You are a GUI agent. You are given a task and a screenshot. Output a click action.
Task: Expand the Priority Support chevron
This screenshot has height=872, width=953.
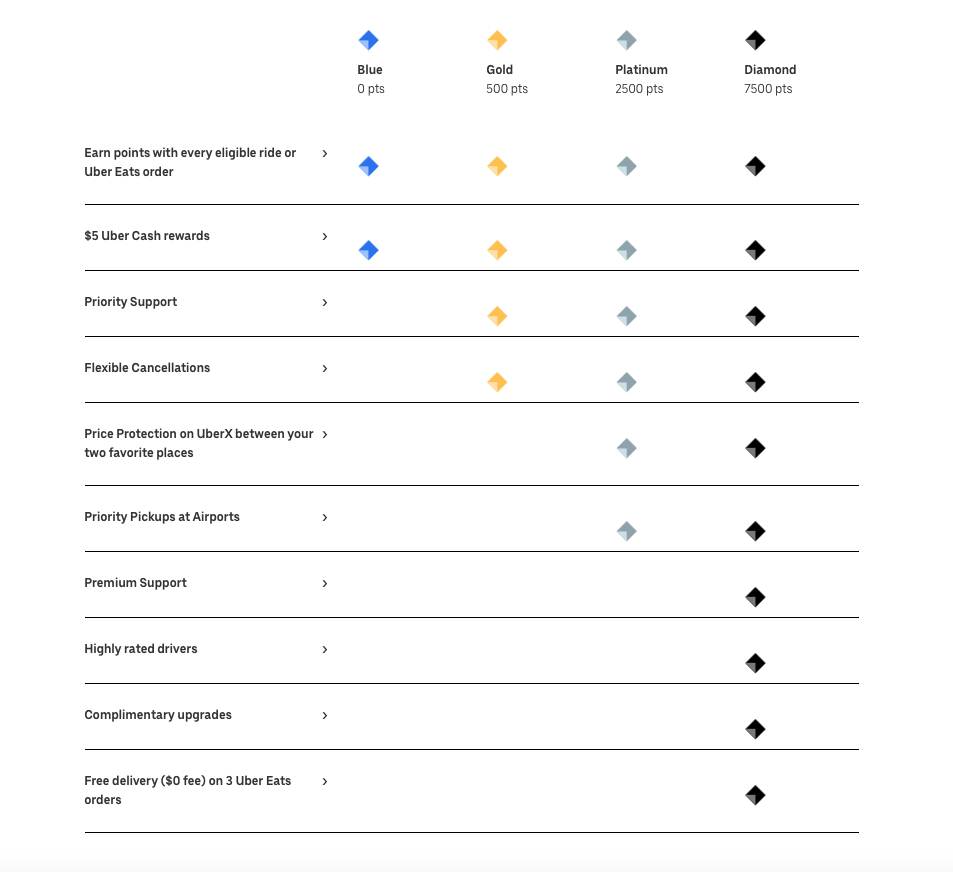click(325, 302)
